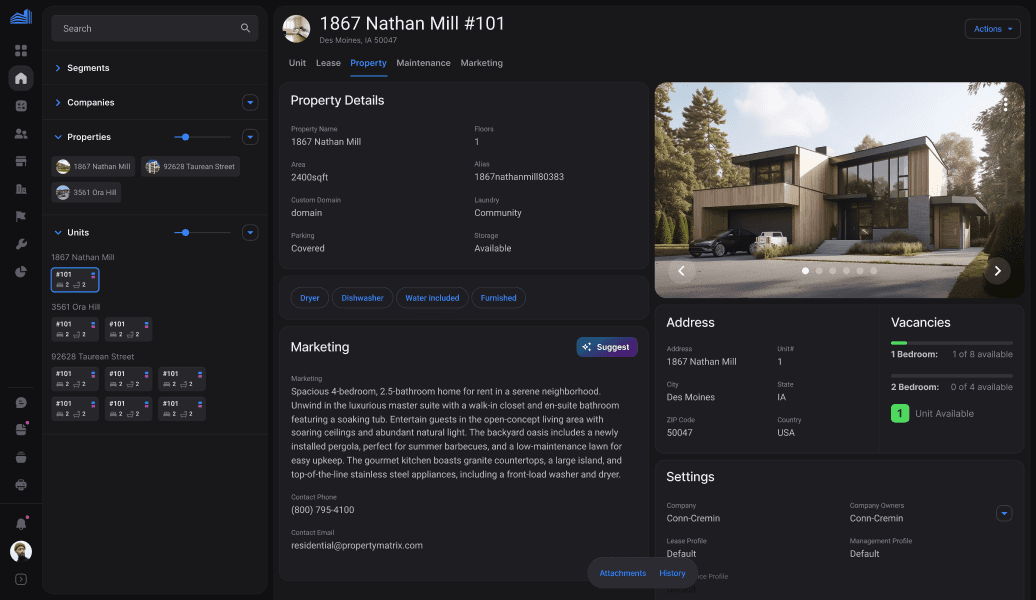The width and height of the screenshot is (1036, 600).
Task: Switch to the Maintenance tab
Action: (x=424, y=63)
